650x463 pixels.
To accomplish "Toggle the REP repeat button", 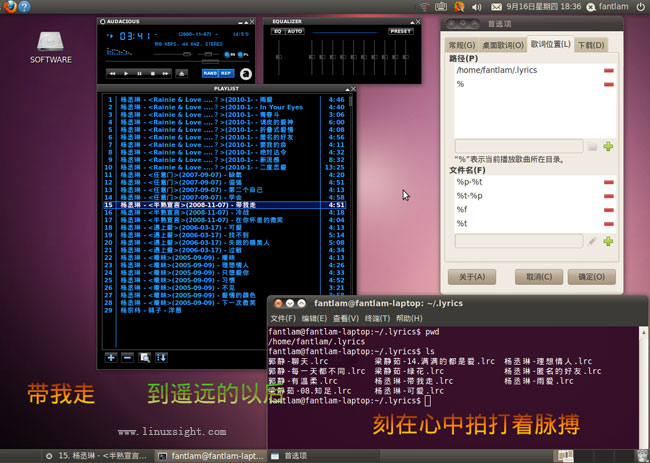I will [x=227, y=73].
